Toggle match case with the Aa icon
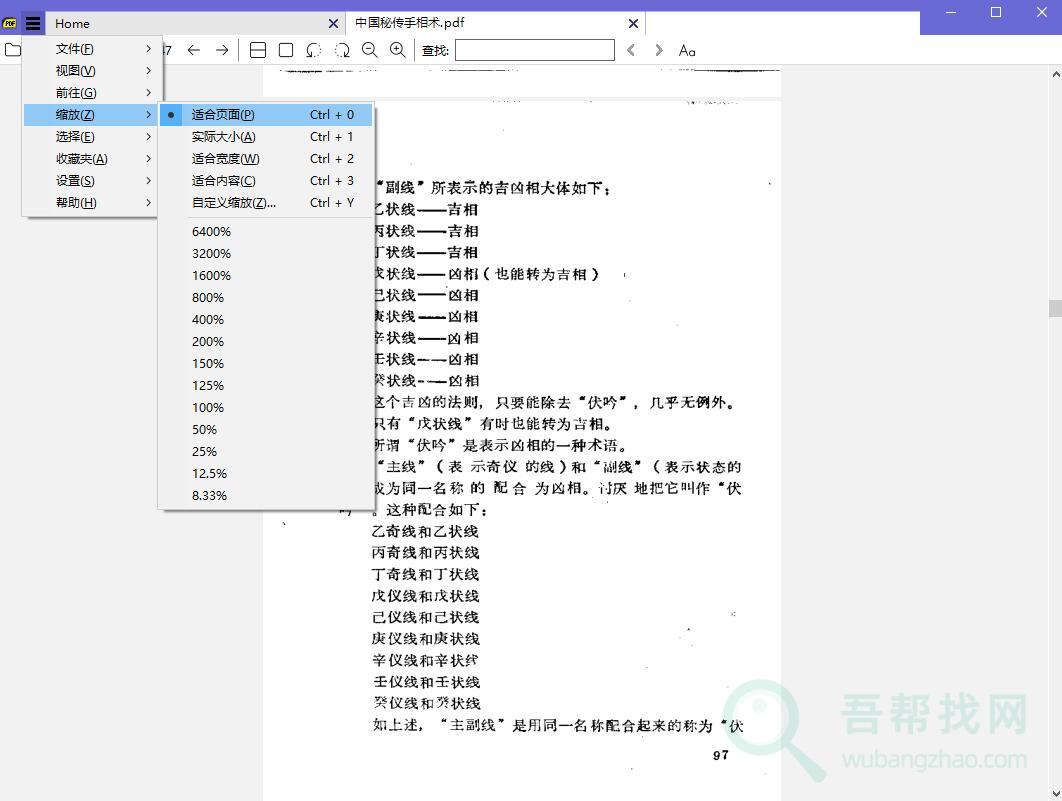The width and height of the screenshot is (1062, 801). coord(686,49)
